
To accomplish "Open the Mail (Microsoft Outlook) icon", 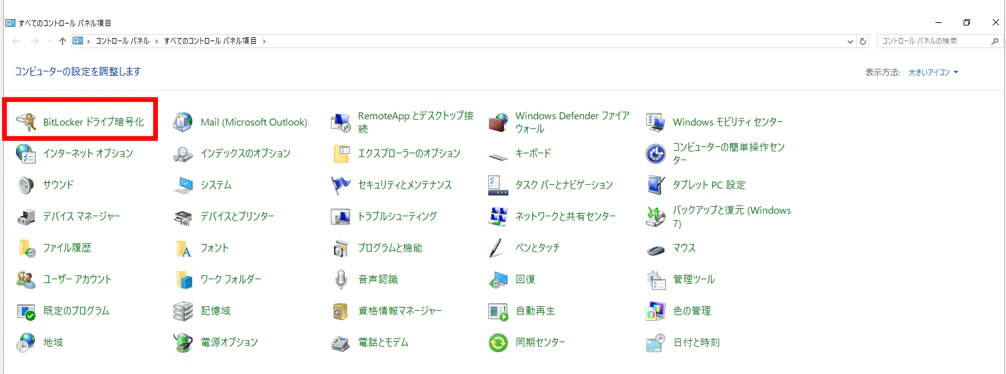I will 183,121.
